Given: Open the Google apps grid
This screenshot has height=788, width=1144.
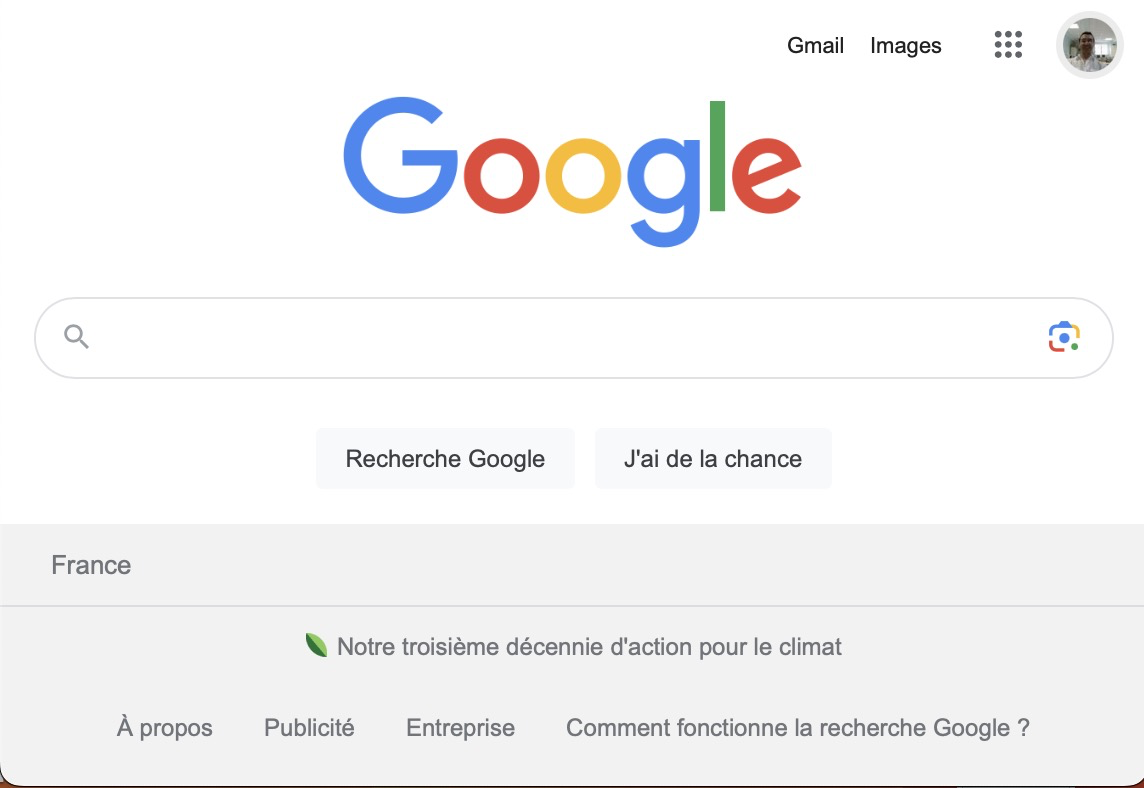Looking at the screenshot, I should pyautogui.click(x=1008, y=45).
